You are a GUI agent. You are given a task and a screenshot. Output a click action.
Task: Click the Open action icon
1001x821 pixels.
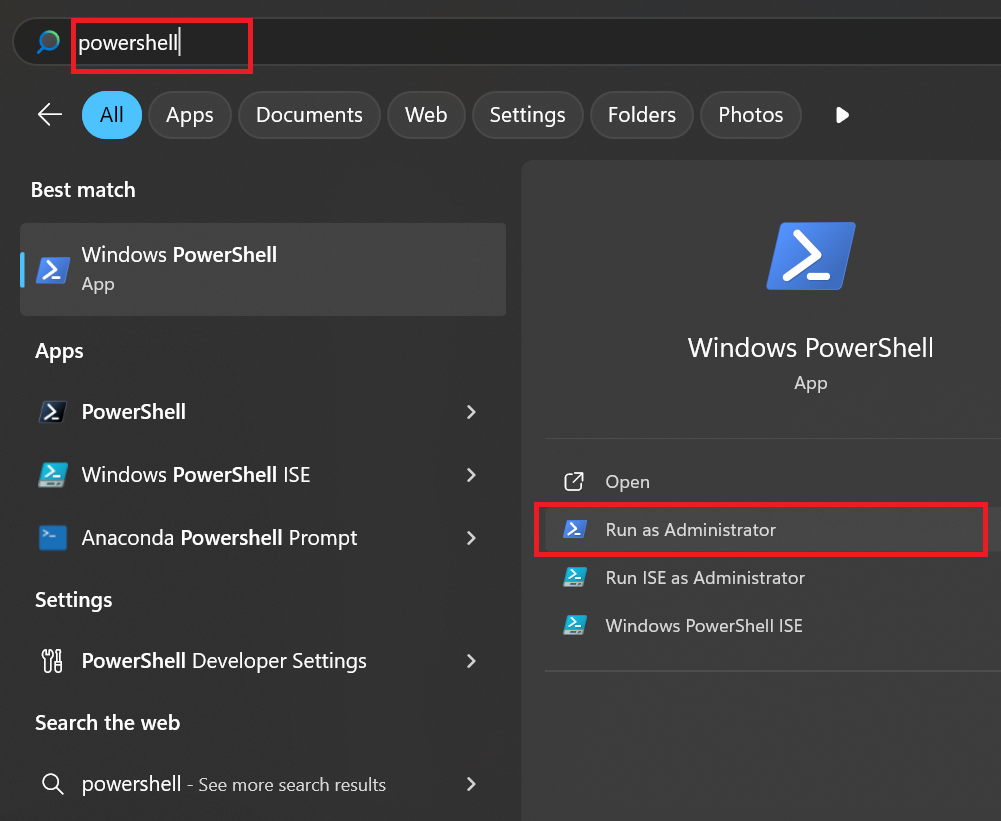[574, 481]
